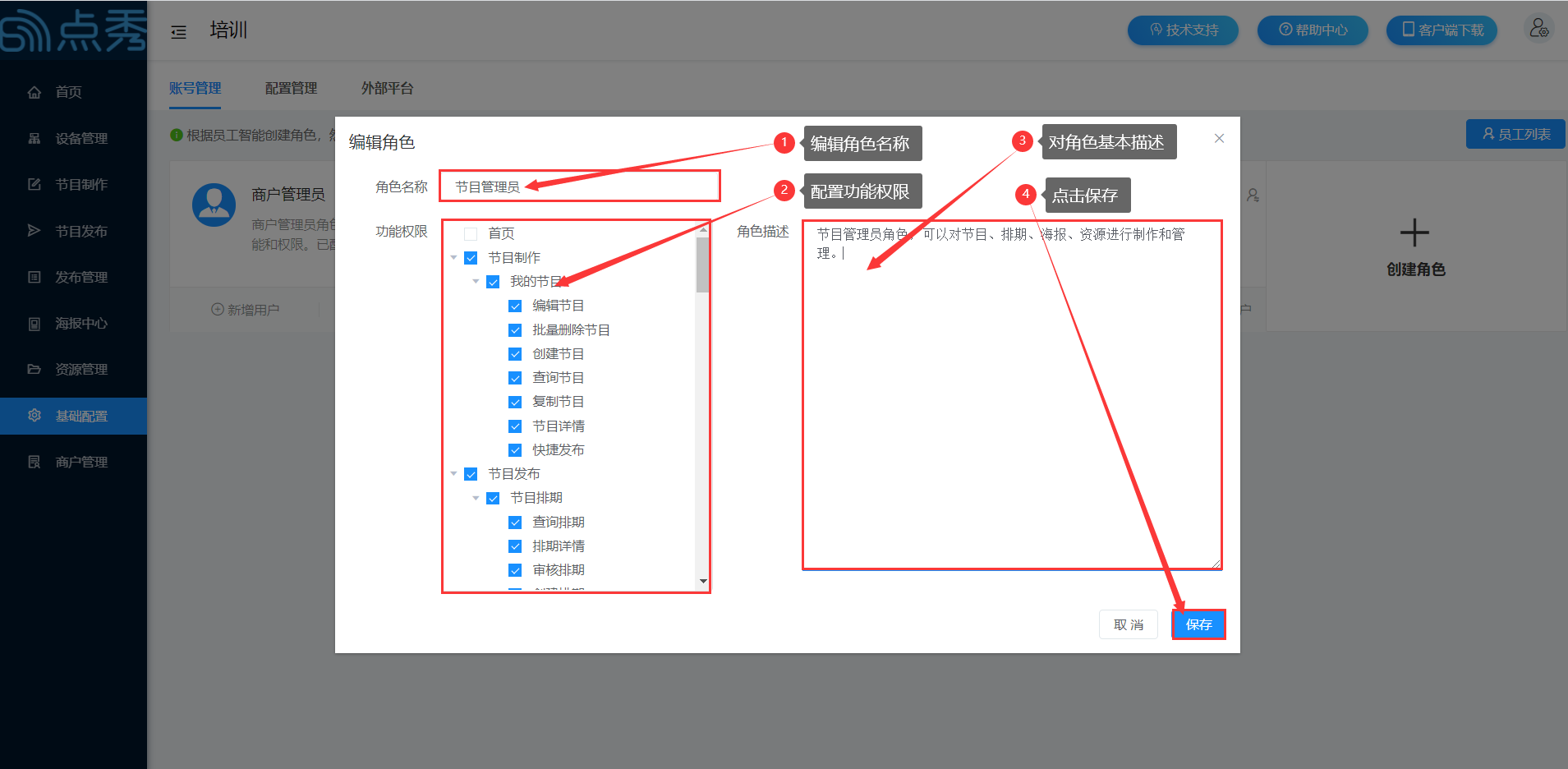
Task: Focus the 角色描述 text area
Action: 1012,394
